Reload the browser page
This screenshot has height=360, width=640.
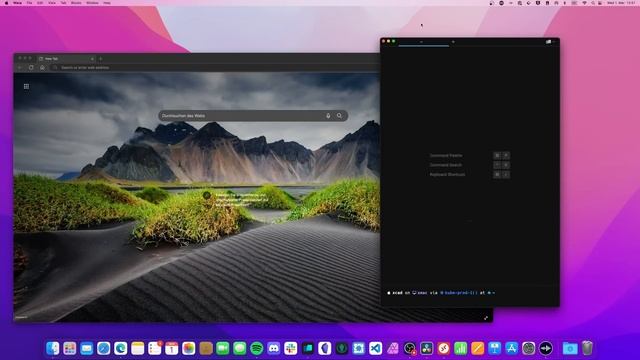pyautogui.click(x=31, y=67)
